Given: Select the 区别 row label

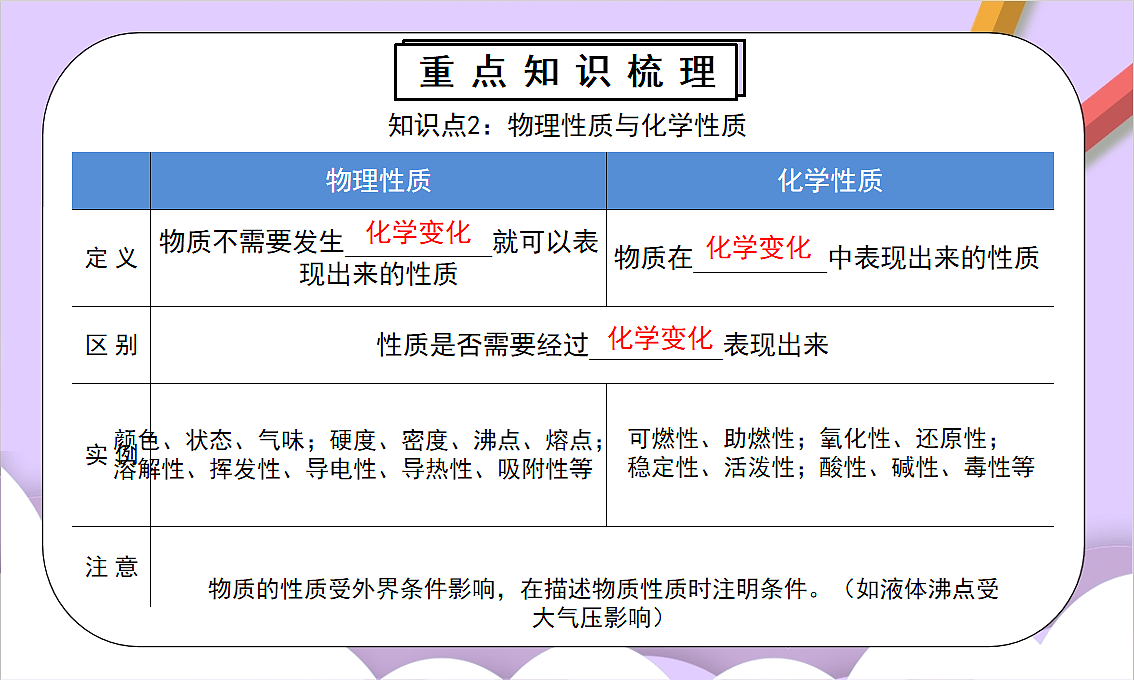Looking at the screenshot, I should [x=111, y=343].
